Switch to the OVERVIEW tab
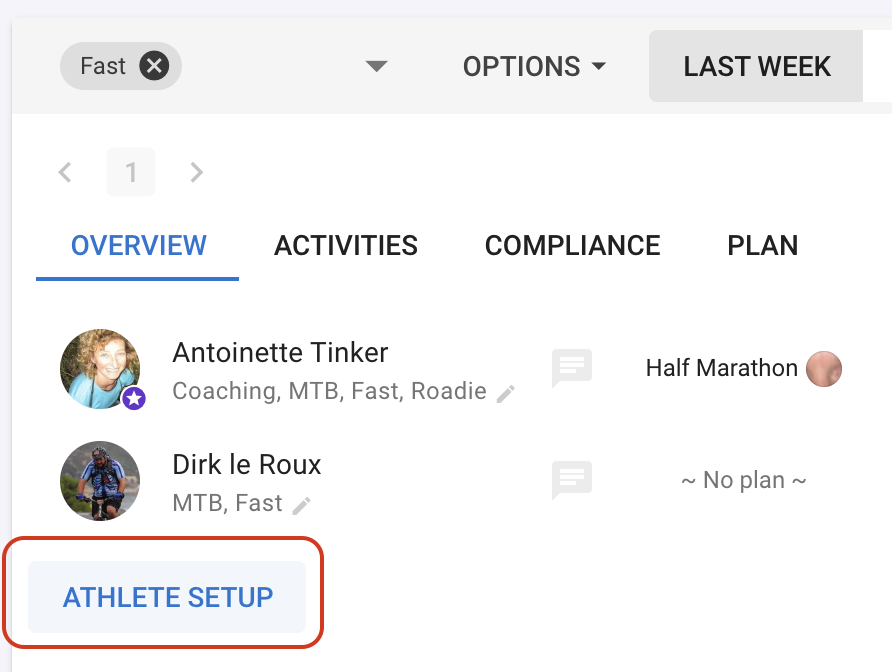The height and width of the screenshot is (672, 892). click(x=139, y=246)
